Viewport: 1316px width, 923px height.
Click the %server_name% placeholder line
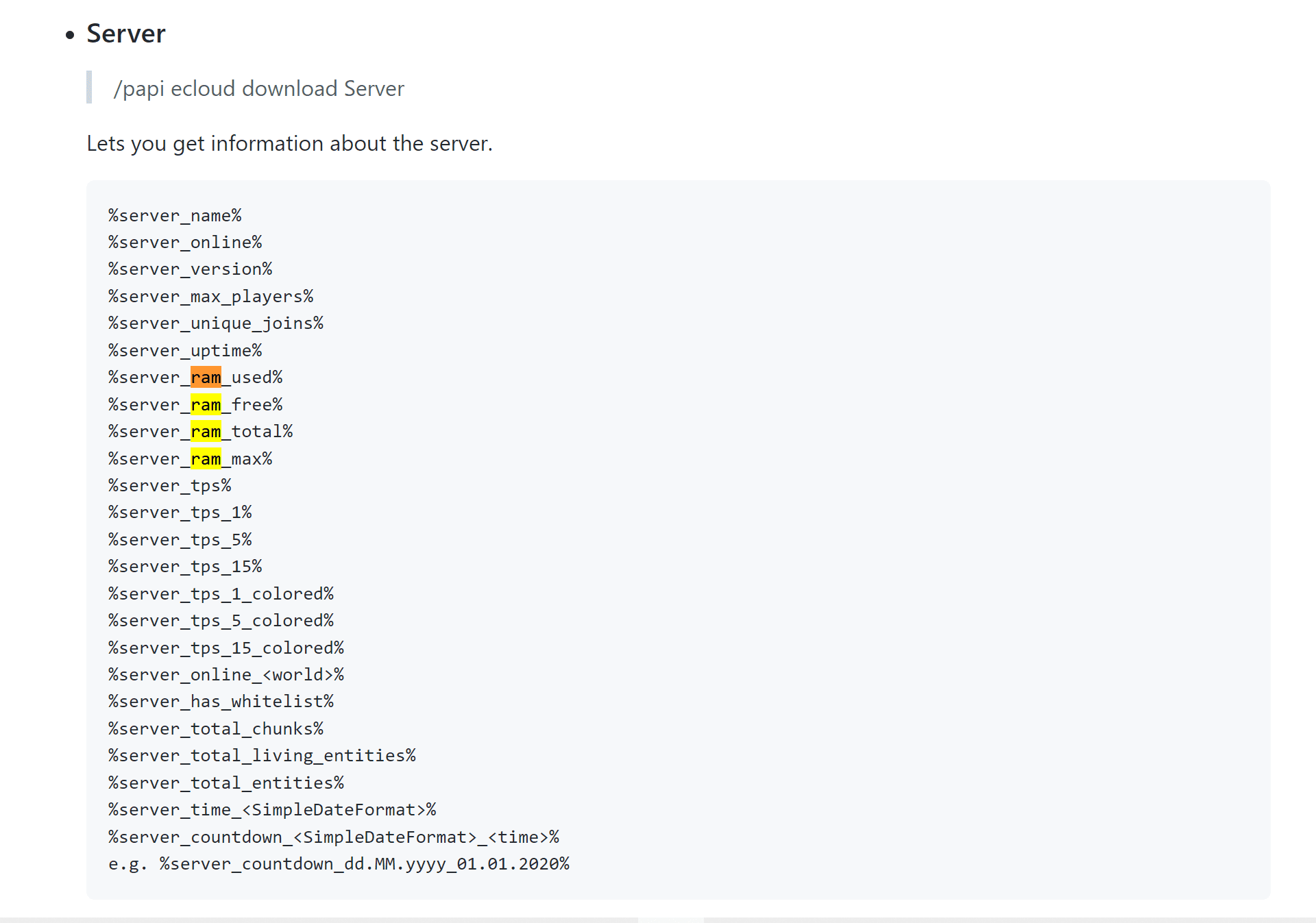pyautogui.click(x=175, y=216)
